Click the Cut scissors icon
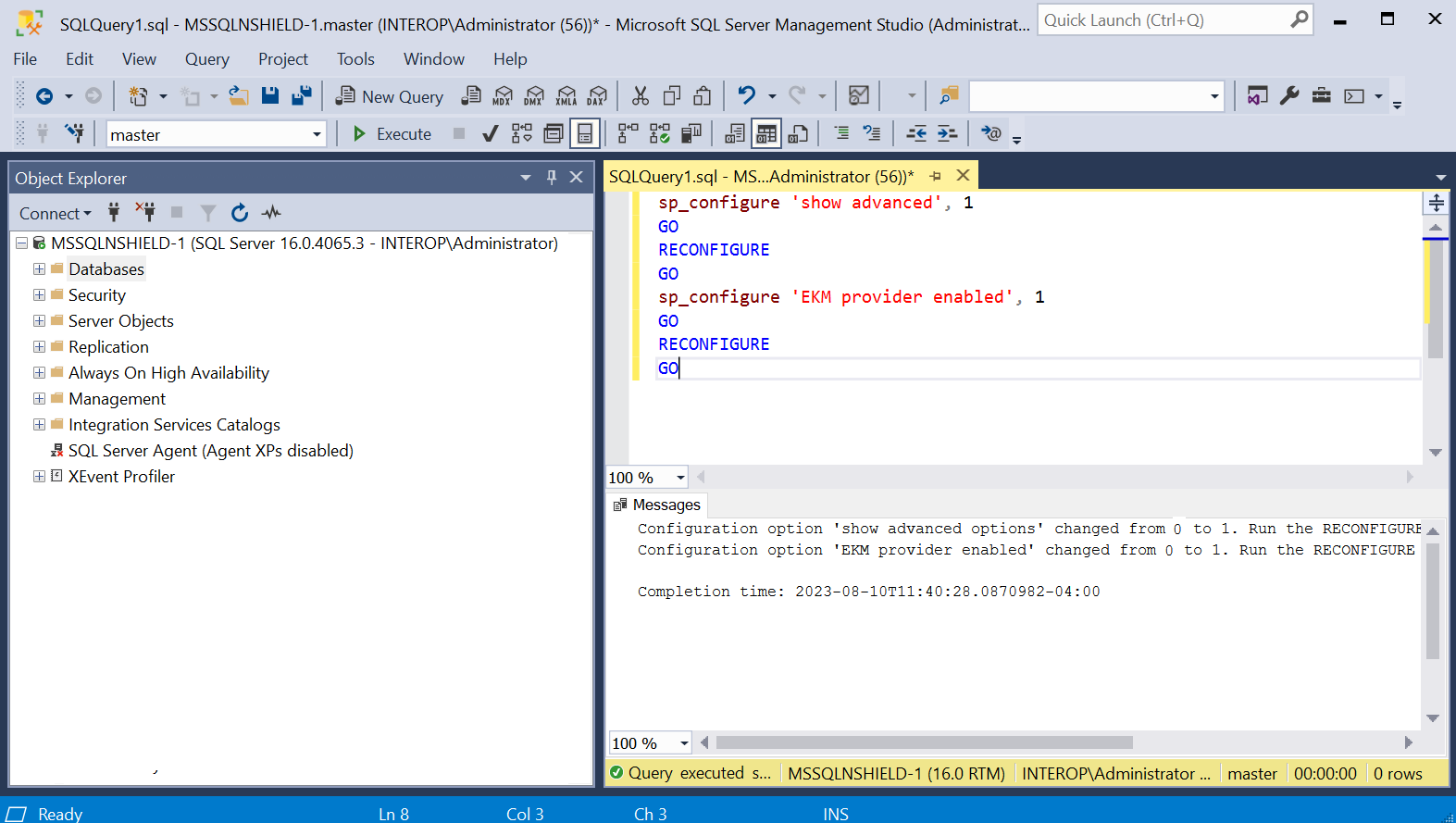The width and height of the screenshot is (1456, 823). click(x=641, y=95)
